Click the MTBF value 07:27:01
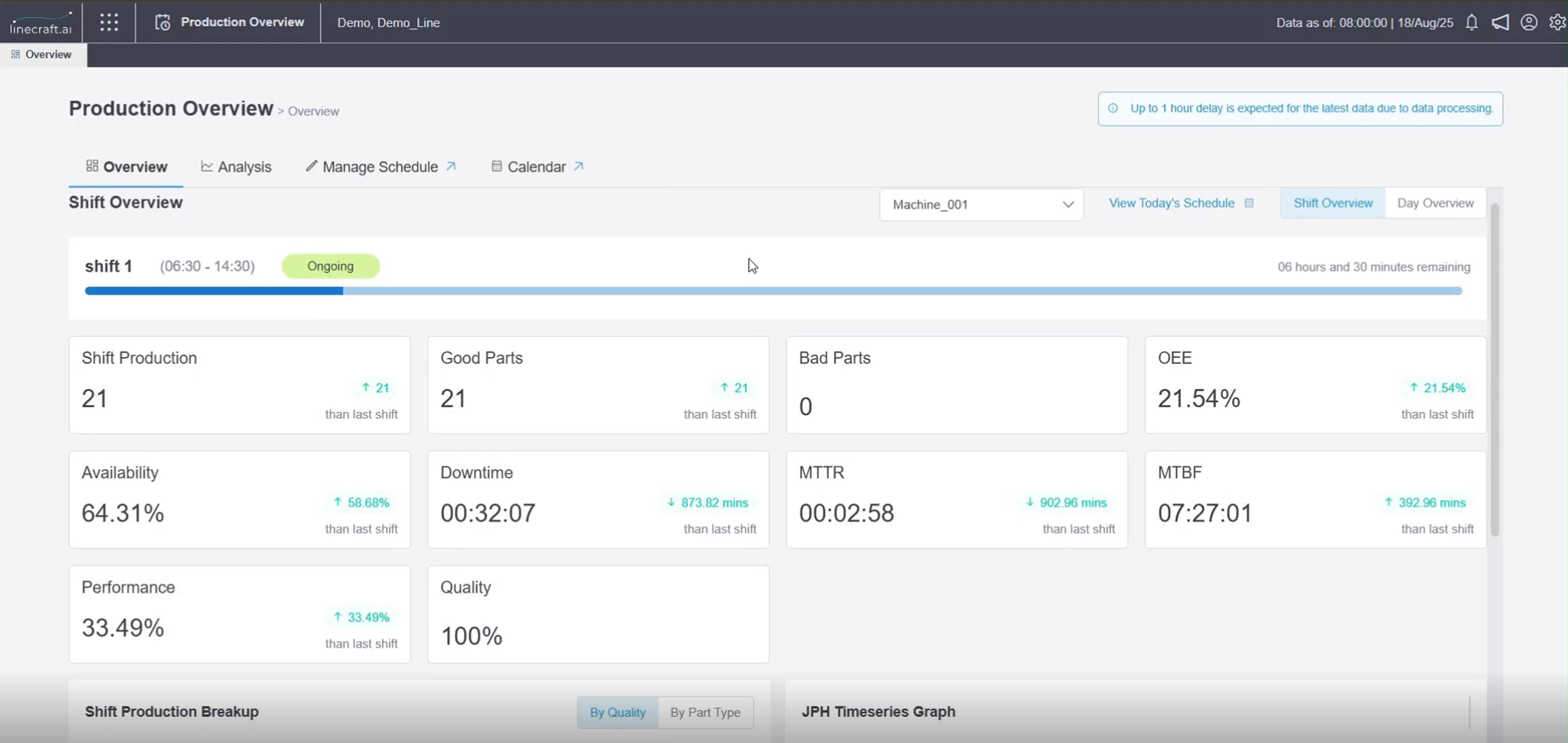This screenshot has height=743, width=1568. 1205,513
